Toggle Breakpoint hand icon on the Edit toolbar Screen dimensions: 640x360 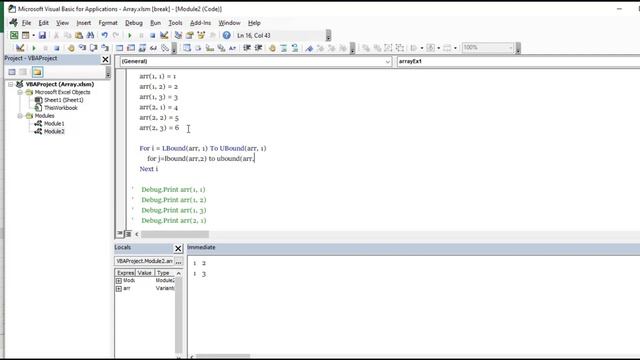(x=272, y=48)
